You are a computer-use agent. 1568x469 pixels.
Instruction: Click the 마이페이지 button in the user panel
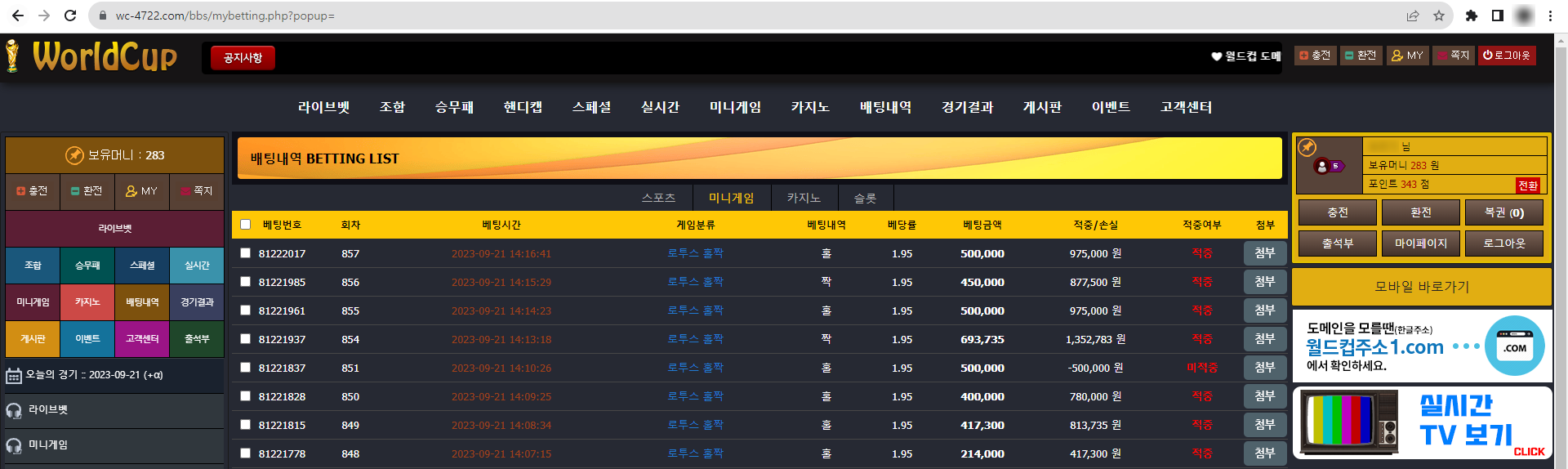pos(1421,243)
